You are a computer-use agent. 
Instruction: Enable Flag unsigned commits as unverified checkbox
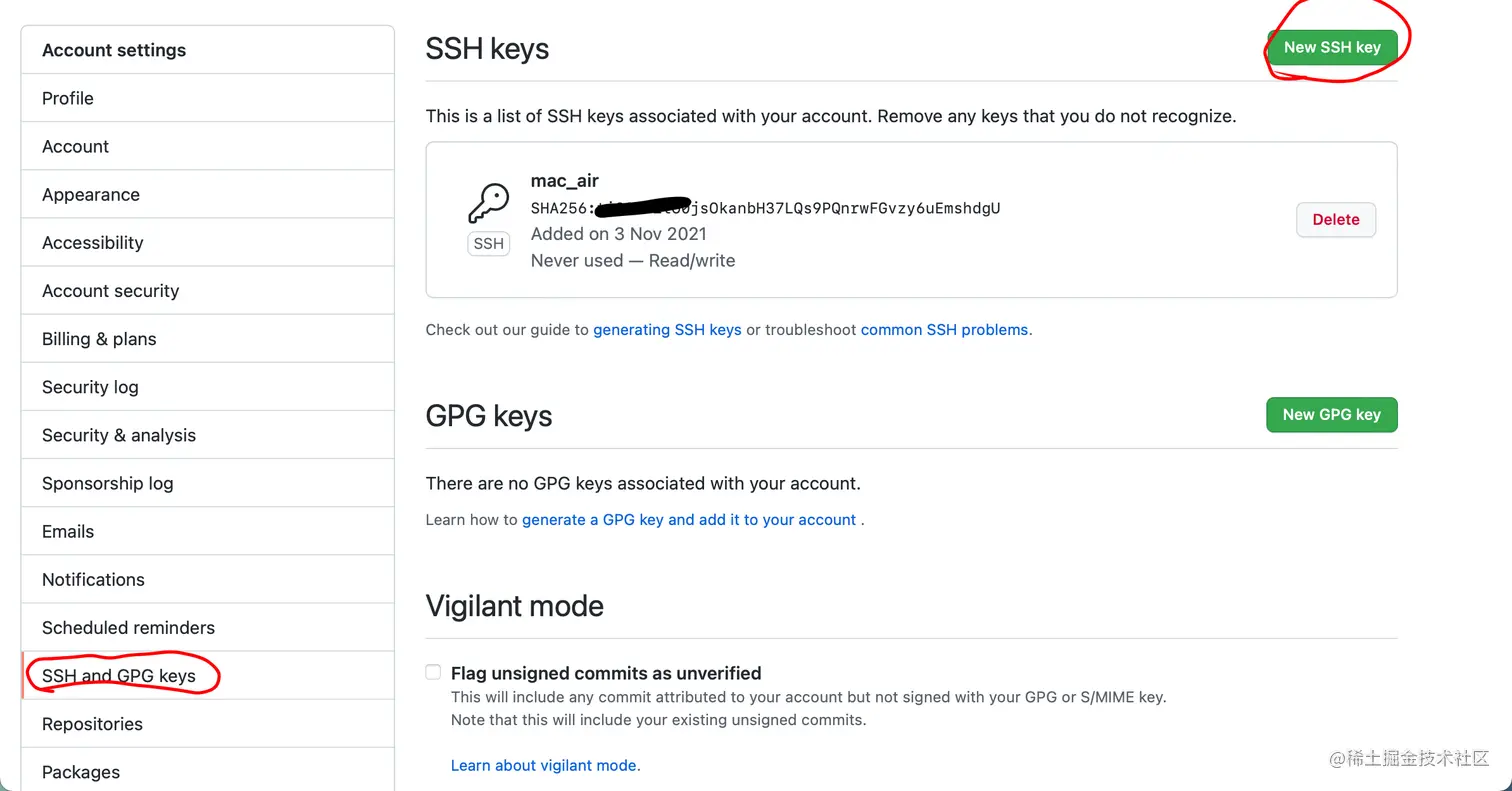[433, 672]
